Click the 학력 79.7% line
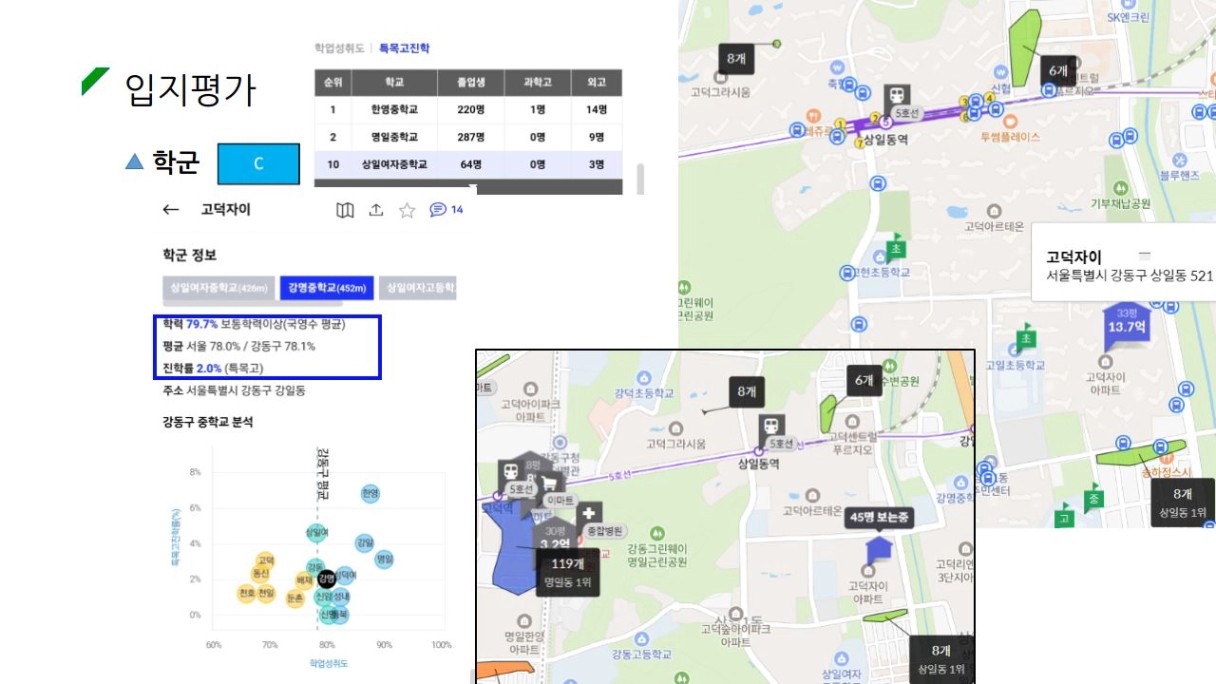Image resolution: width=1216 pixels, height=684 pixels. [253, 325]
